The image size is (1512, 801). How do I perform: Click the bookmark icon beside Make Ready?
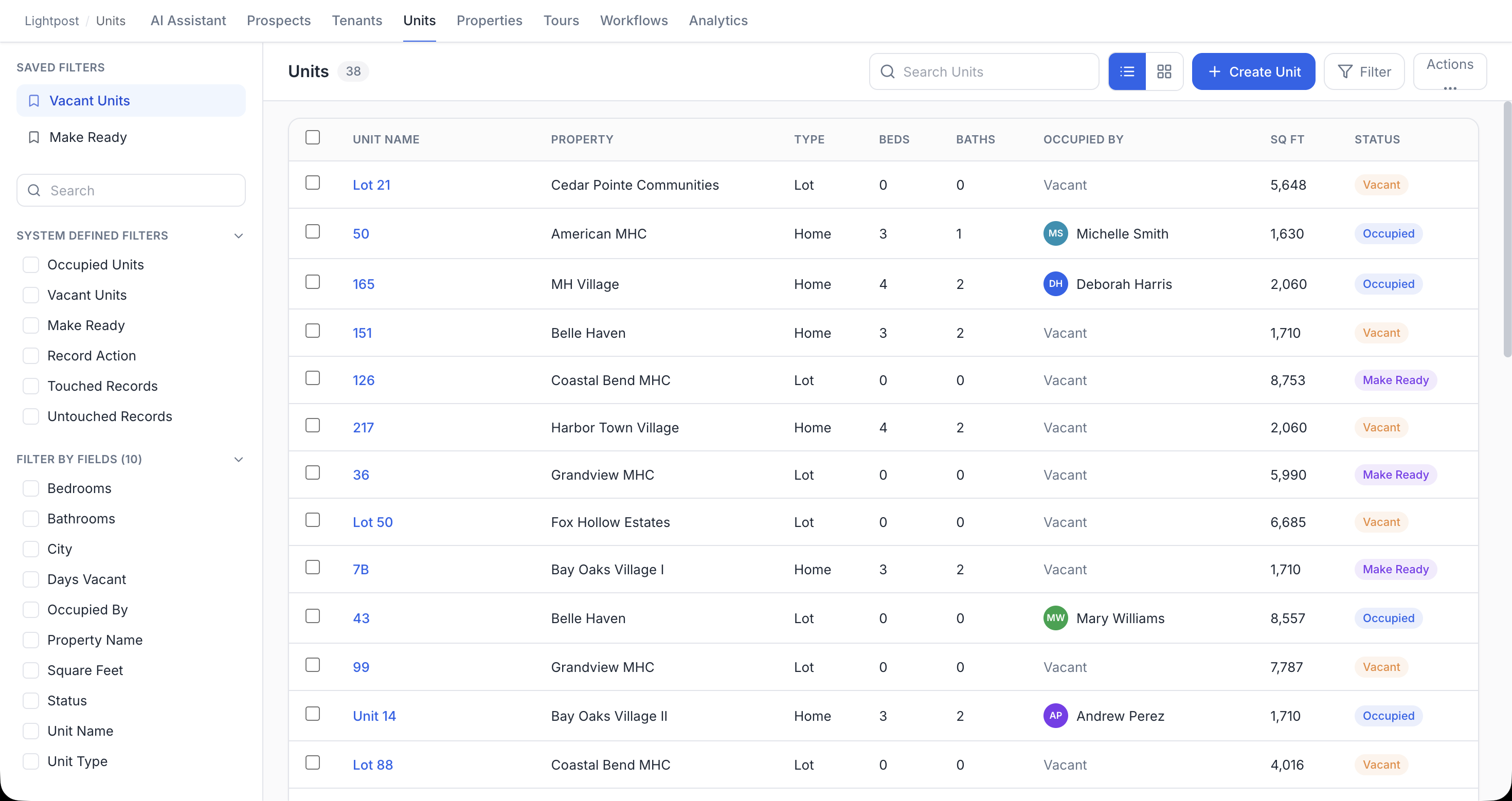point(34,137)
